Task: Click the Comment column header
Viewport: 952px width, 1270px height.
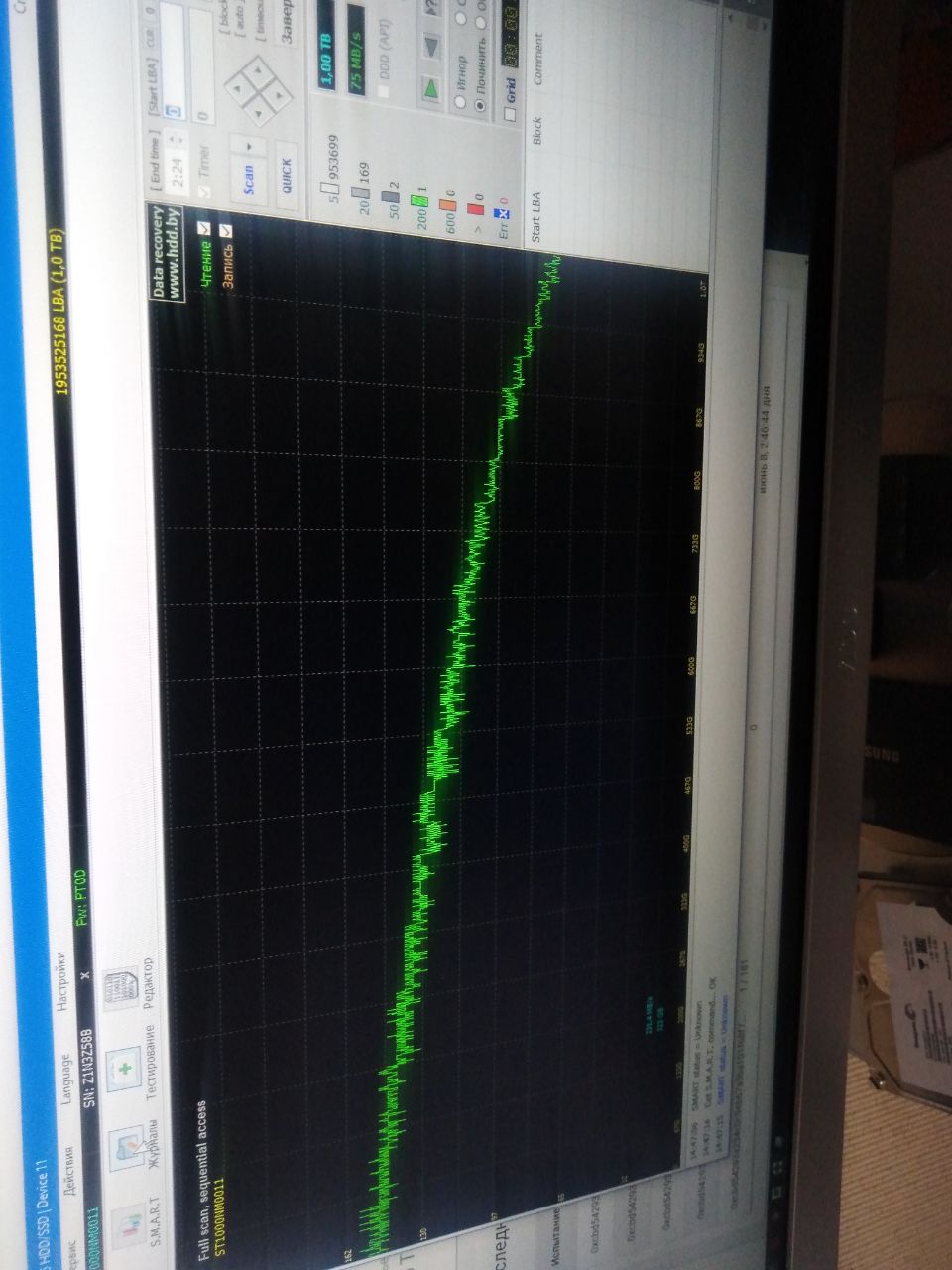Action: (536, 60)
